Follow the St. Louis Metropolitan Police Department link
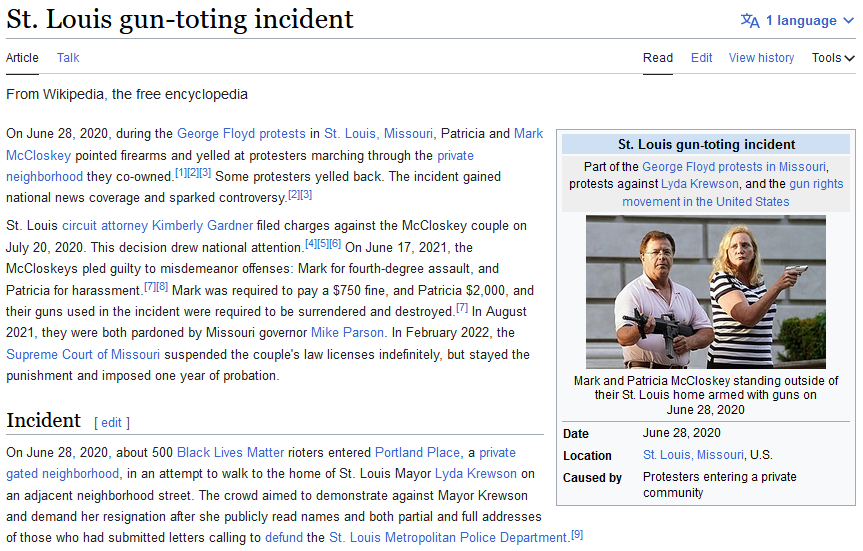The image size is (863, 551). click(x=449, y=538)
